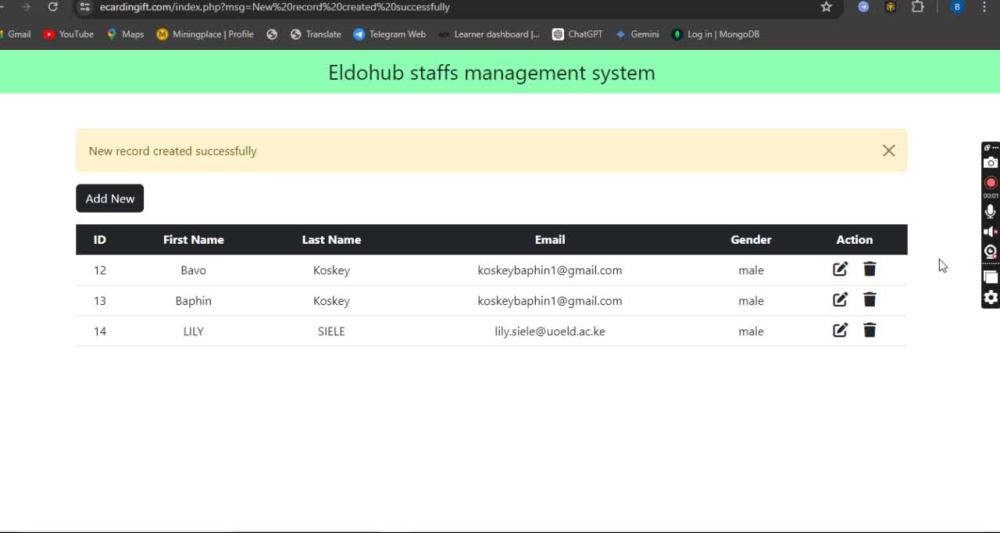Open the browser extensions puzzle icon

[917, 7]
